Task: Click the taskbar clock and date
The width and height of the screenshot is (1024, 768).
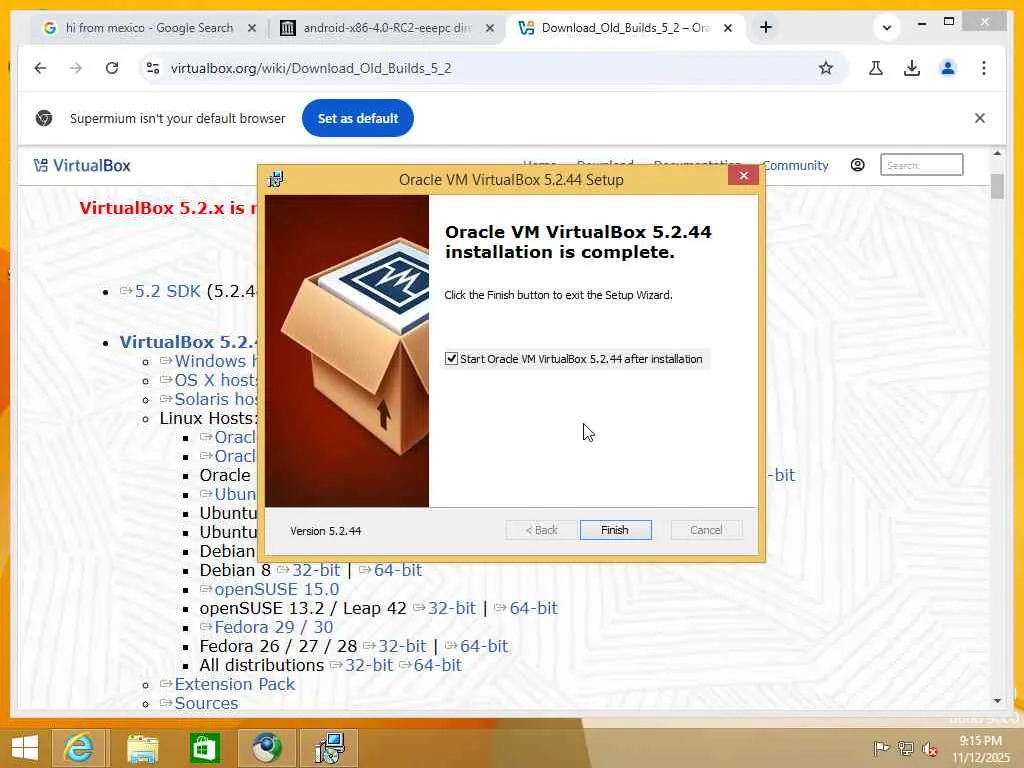Action: 981,749
